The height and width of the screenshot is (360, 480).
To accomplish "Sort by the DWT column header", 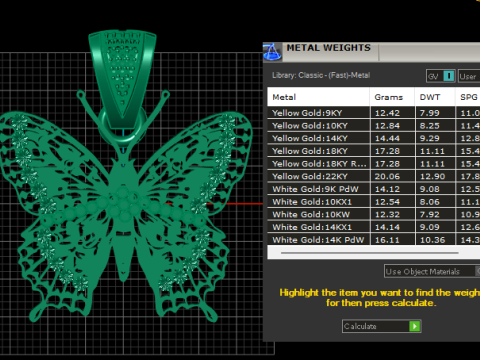I will coord(435,97).
